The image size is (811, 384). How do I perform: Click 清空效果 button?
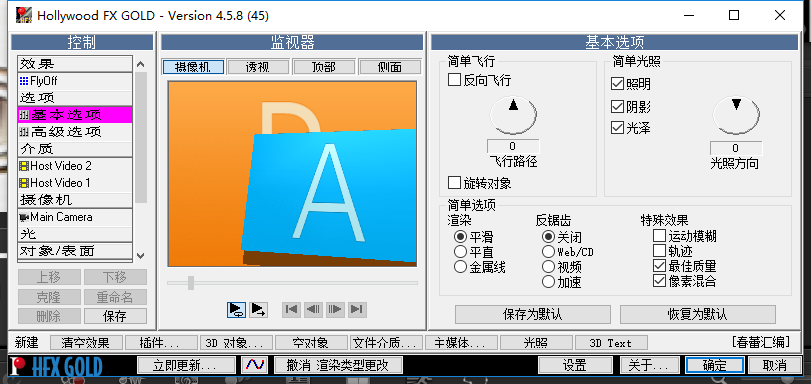[87, 343]
